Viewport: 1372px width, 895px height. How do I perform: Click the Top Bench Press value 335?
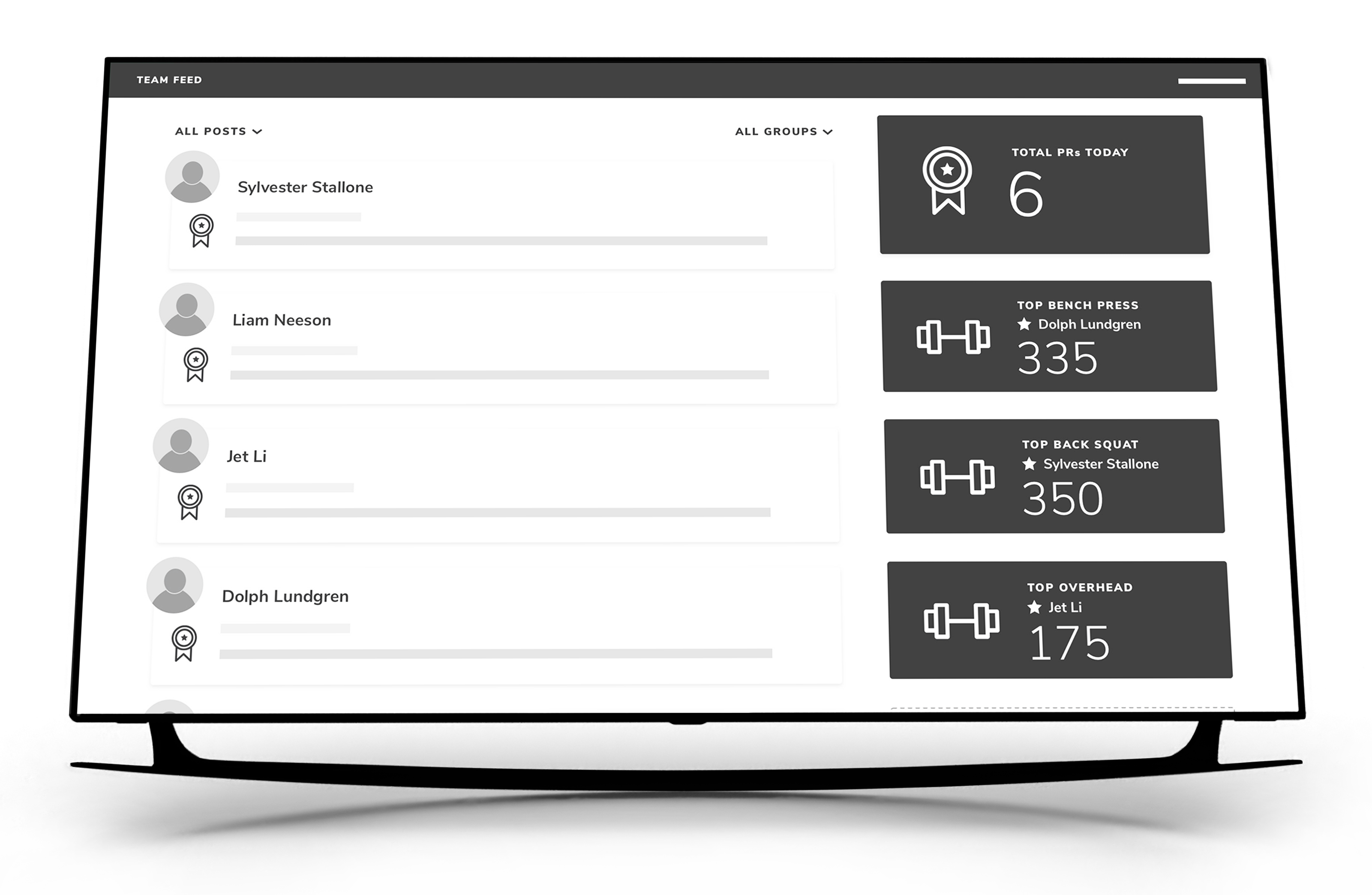pyautogui.click(x=1057, y=358)
